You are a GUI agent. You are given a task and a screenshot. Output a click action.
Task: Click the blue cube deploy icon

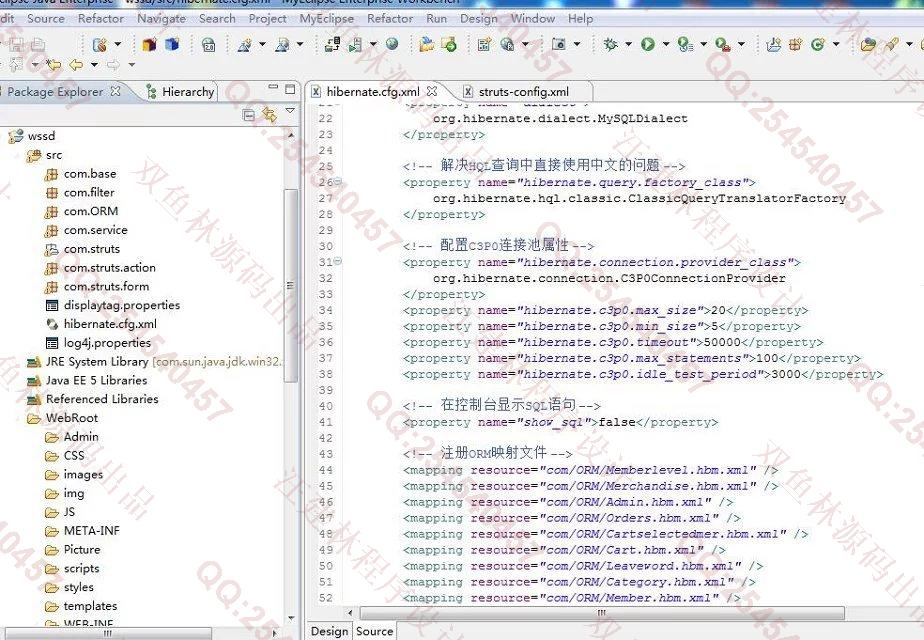[172, 44]
